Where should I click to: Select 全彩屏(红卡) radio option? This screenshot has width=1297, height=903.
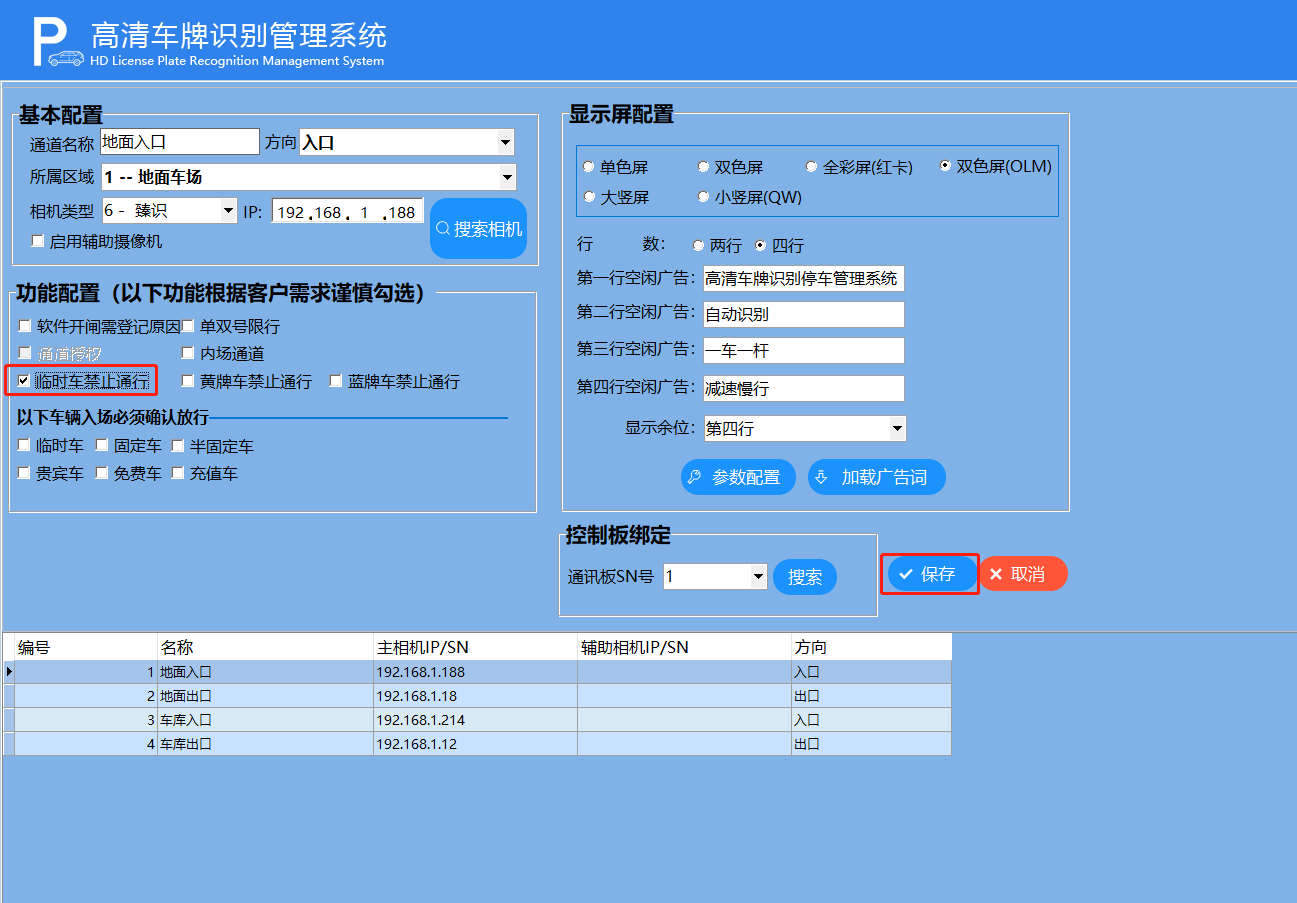point(812,167)
